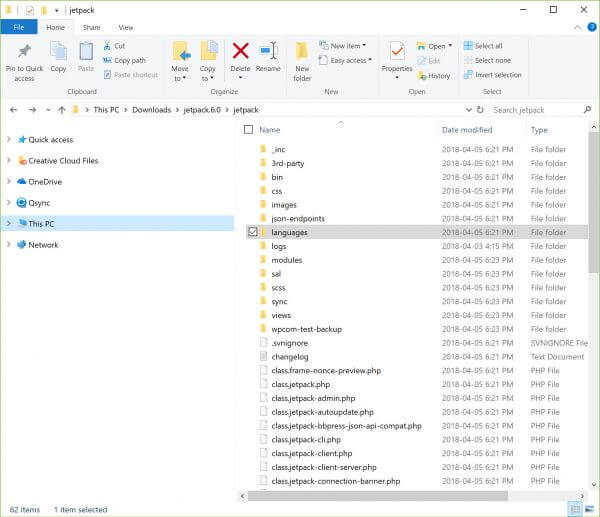The height and width of the screenshot is (517, 600).
Task: Rename the selected languages folder
Action: pos(268,57)
